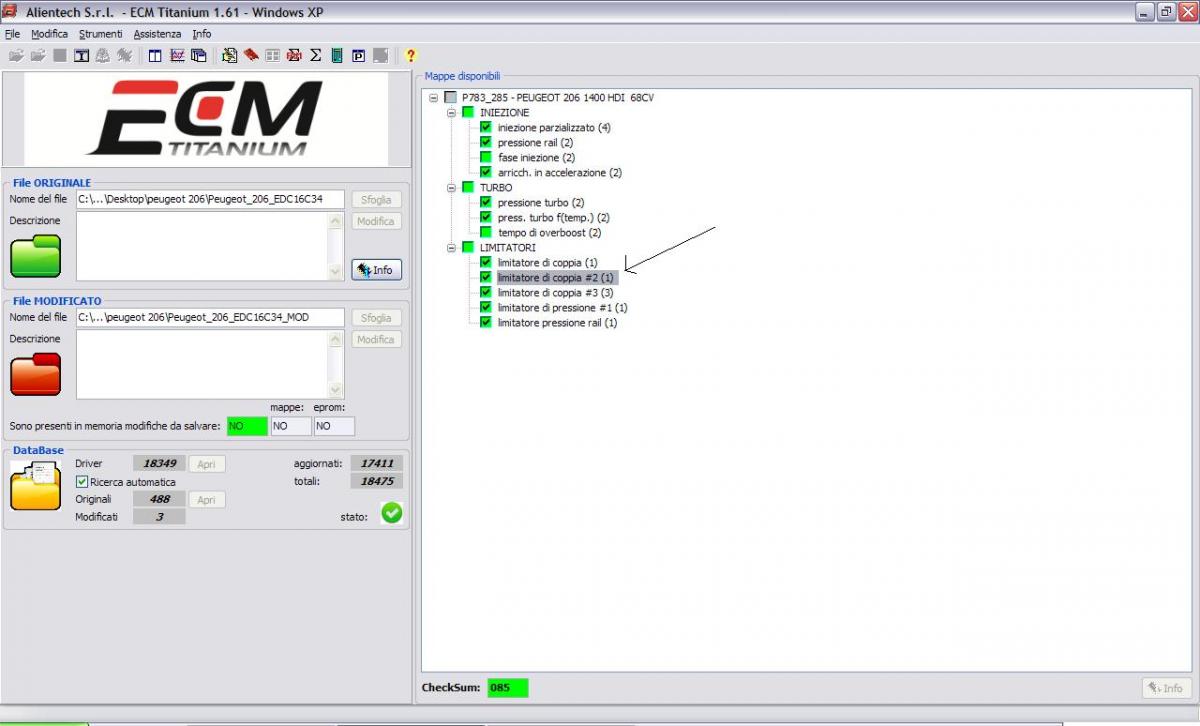Click Modifica button in File MODIFICATO section
Image resolution: width=1200 pixels, height=726 pixels.
pos(376,339)
